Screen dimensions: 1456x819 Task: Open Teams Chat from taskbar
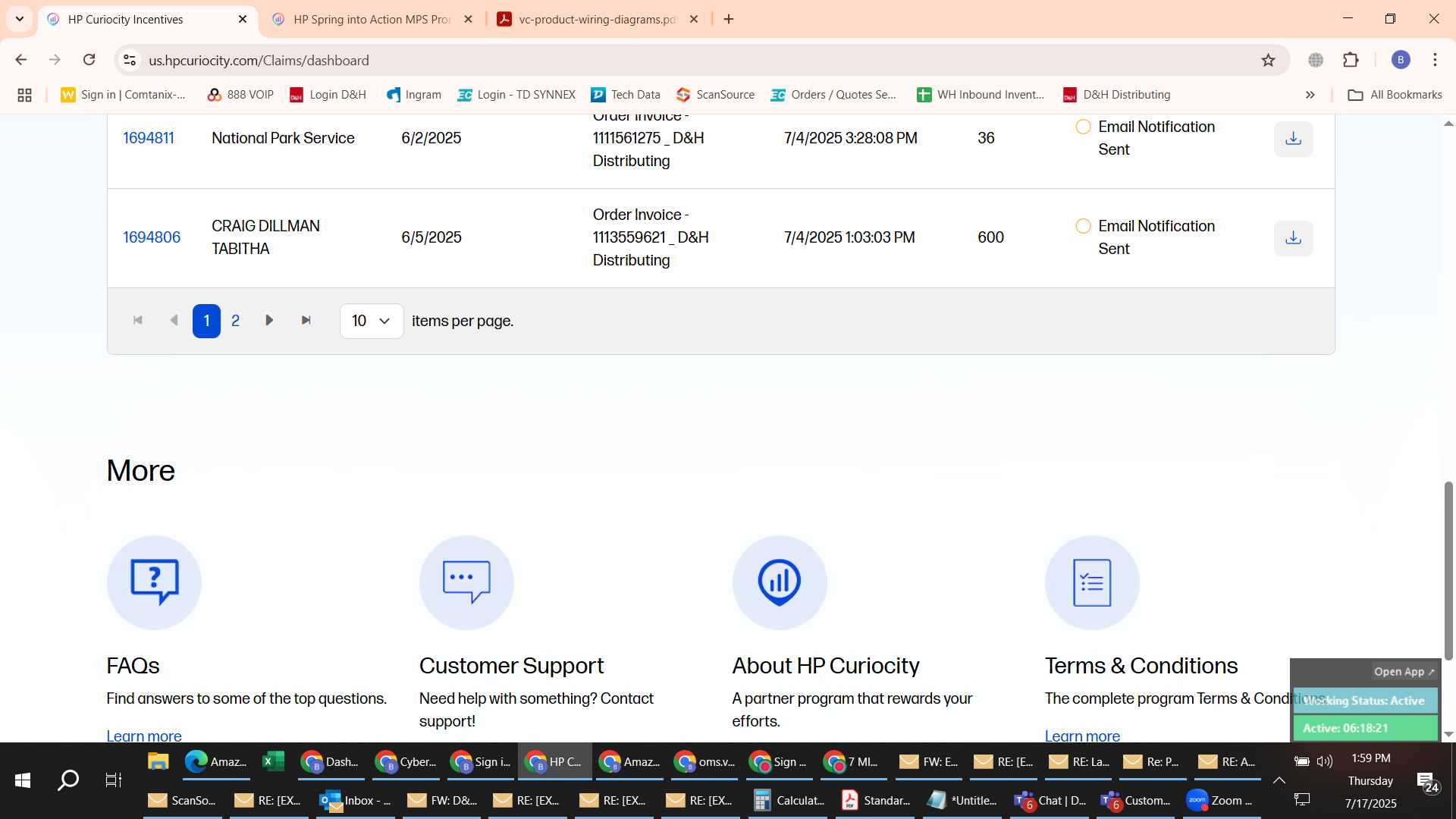[1050, 800]
